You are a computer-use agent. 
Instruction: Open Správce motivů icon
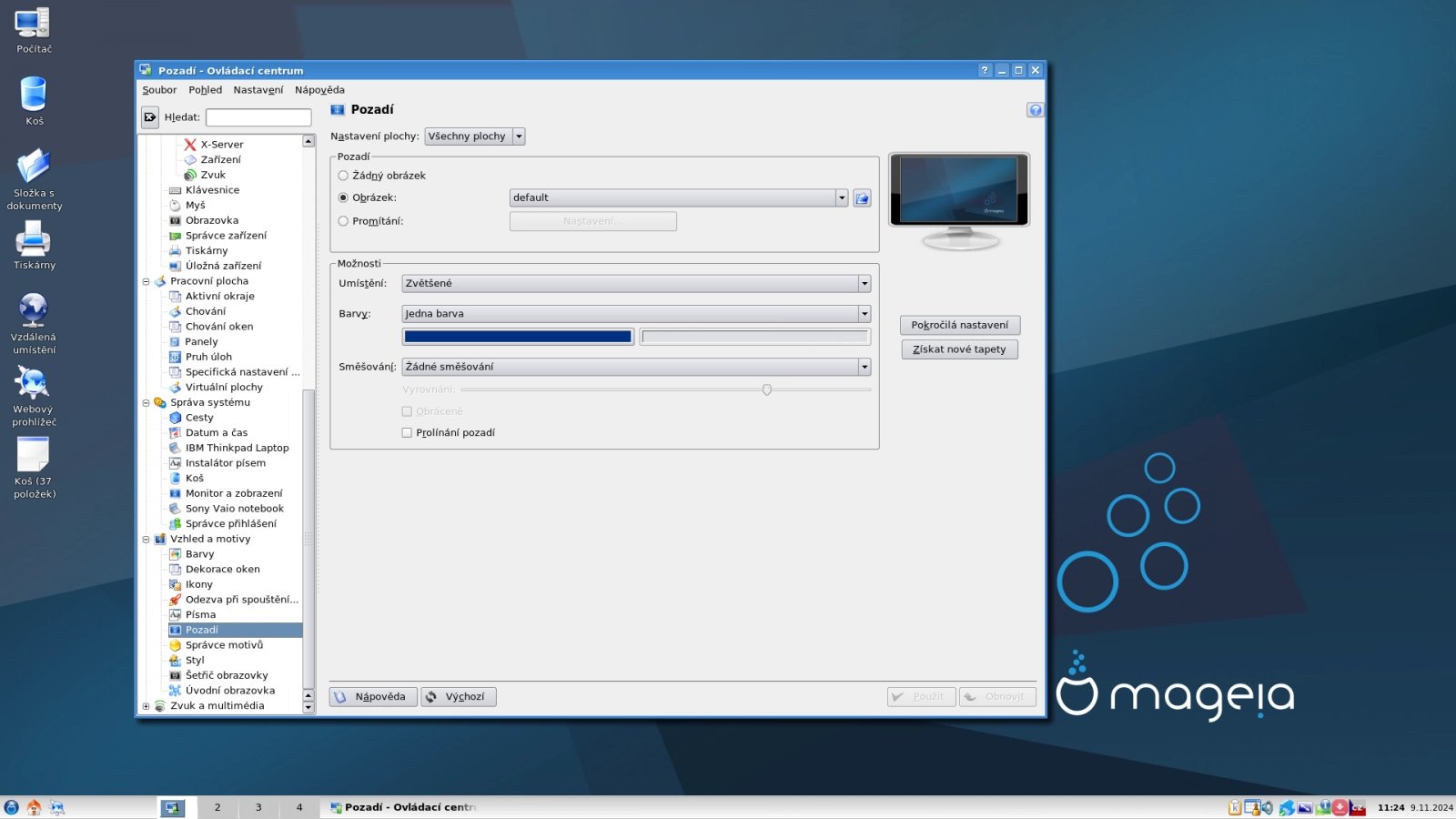(x=175, y=645)
